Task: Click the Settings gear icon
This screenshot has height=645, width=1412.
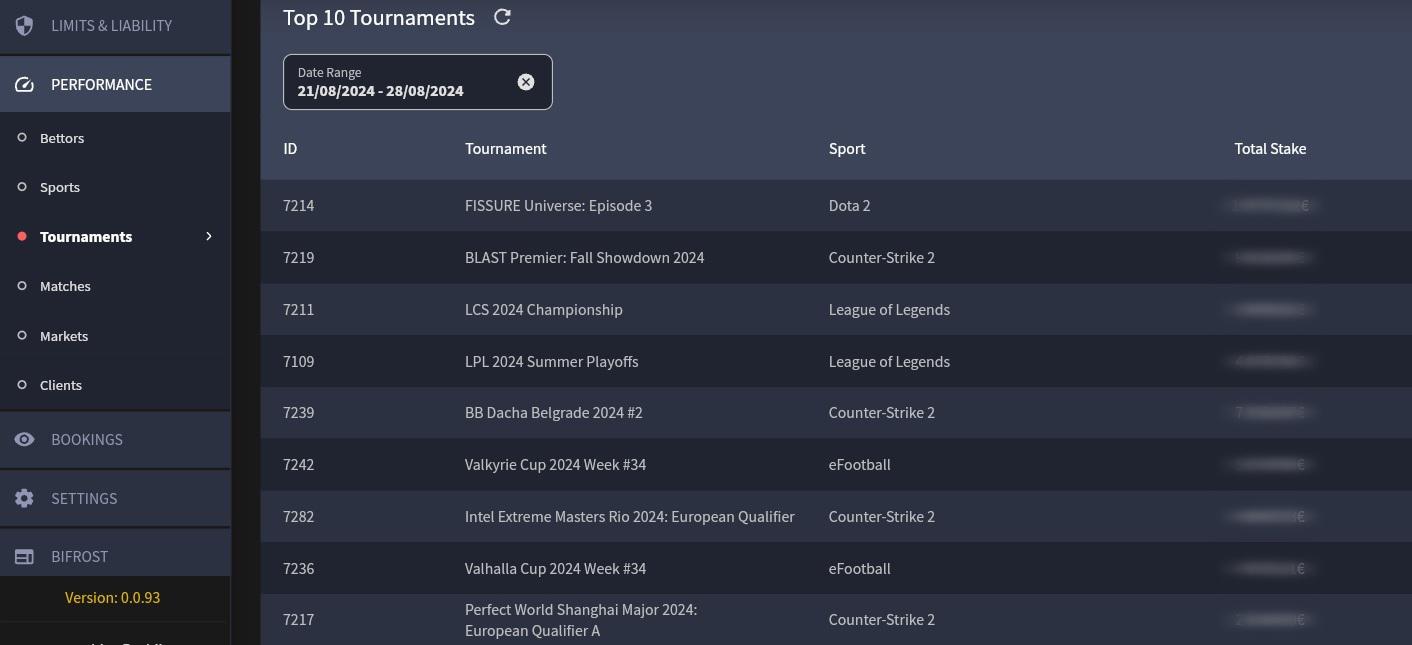Action: pyautogui.click(x=25, y=498)
